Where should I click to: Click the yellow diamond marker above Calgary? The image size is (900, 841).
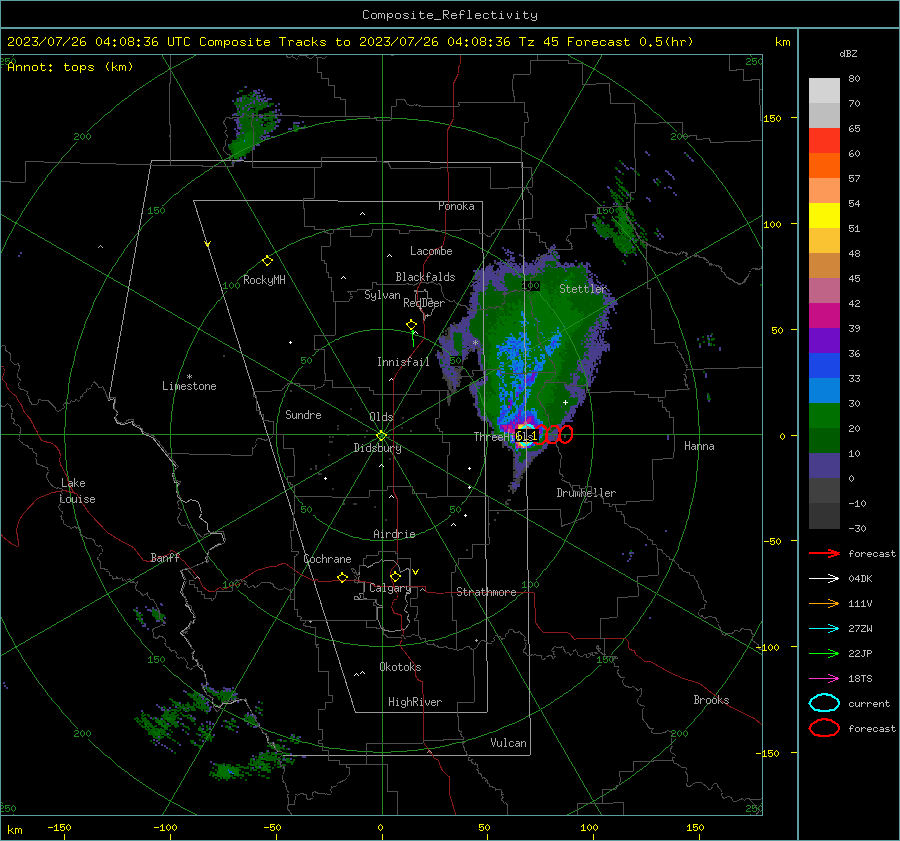coord(395,576)
